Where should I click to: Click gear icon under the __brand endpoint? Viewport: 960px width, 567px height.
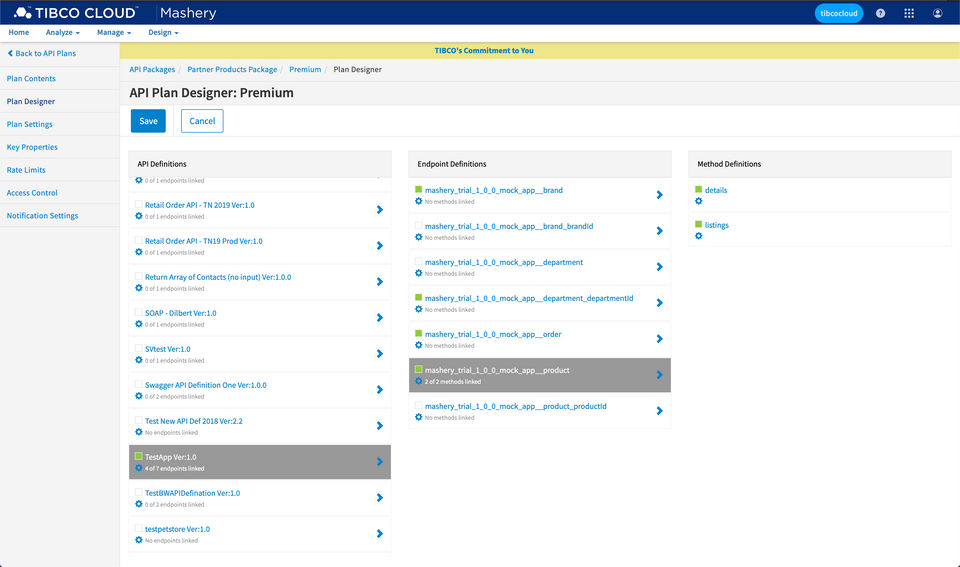click(419, 201)
